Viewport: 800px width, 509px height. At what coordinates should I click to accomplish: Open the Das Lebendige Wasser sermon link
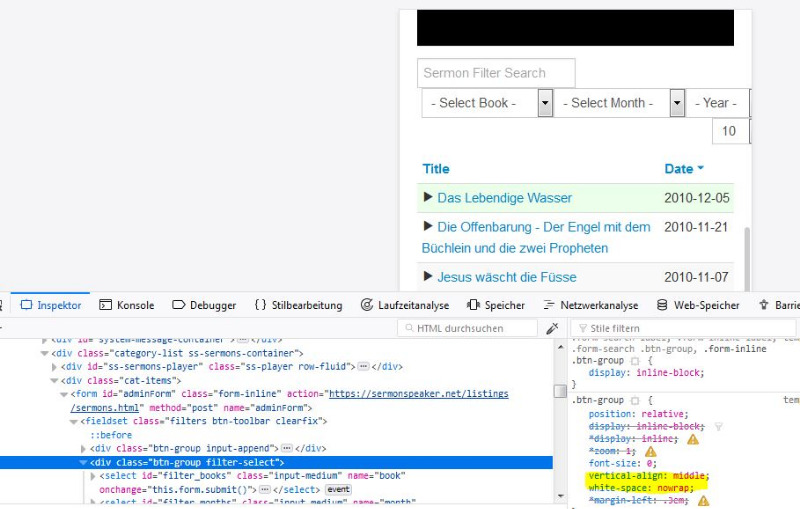coord(505,198)
